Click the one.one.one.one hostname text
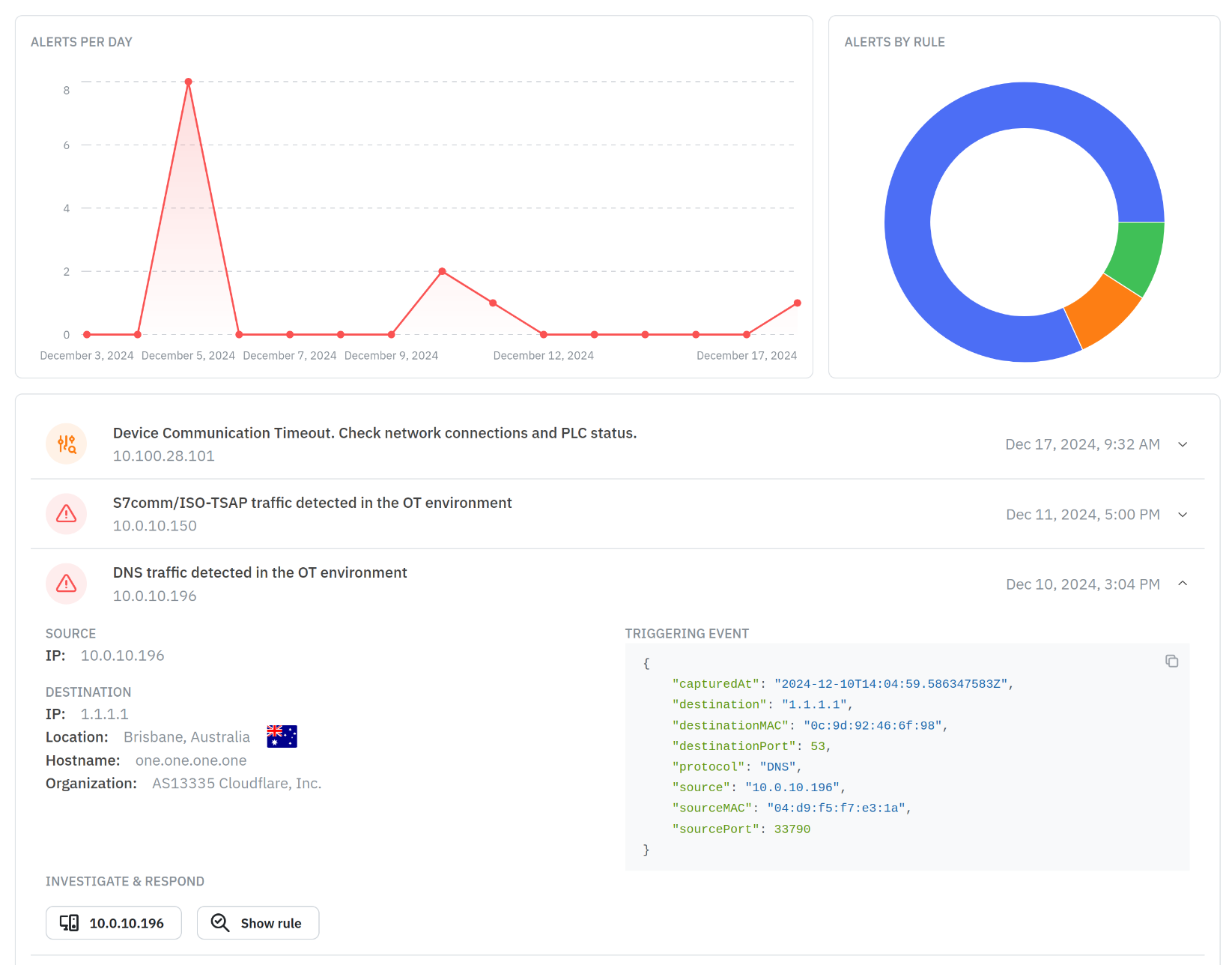This screenshot has height=965, width=1232. [191, 760]
